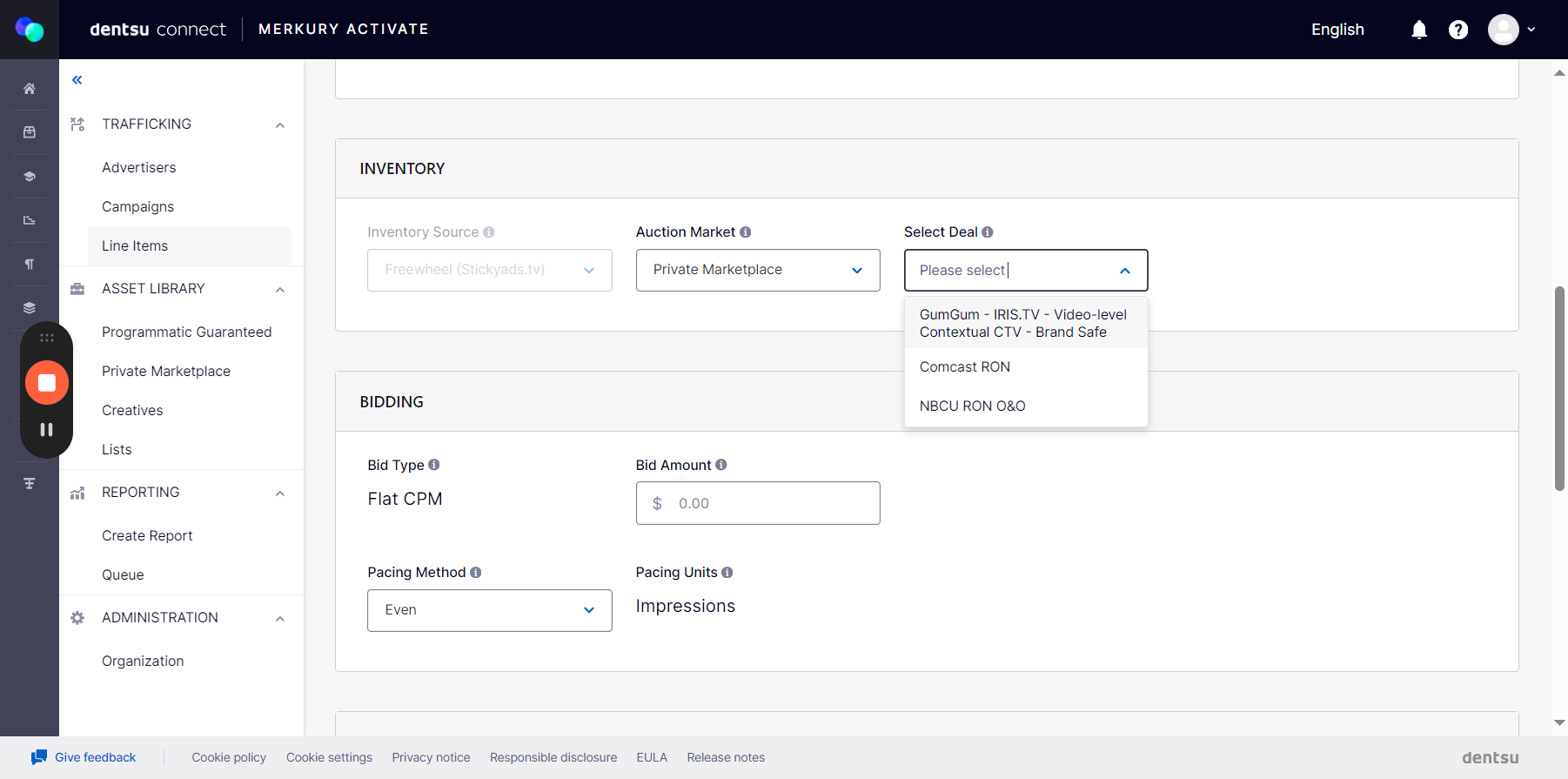Click the box icon in left rail
This screenshot has width=1568, height=779.
30,132
